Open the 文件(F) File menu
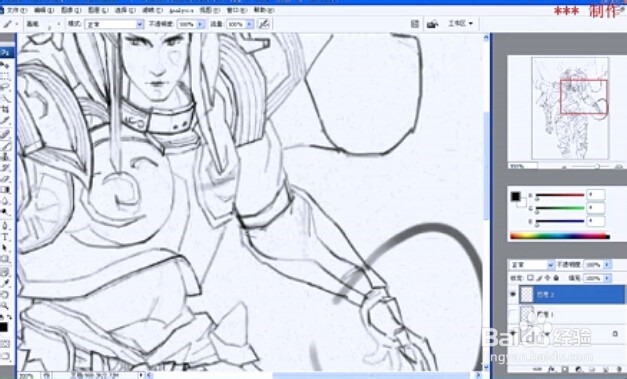This screenshot has height=379, width=627. pyautogui.click(x=17, y=10)
